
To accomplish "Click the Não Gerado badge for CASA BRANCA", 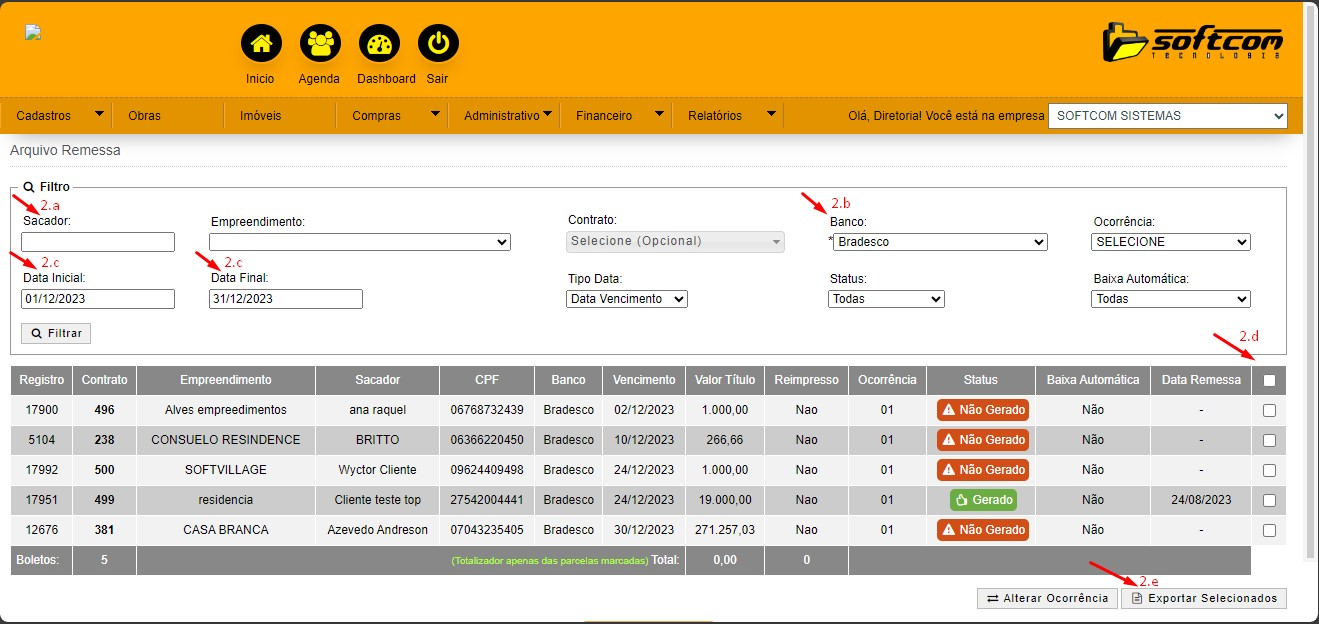I will coord(982,530).
